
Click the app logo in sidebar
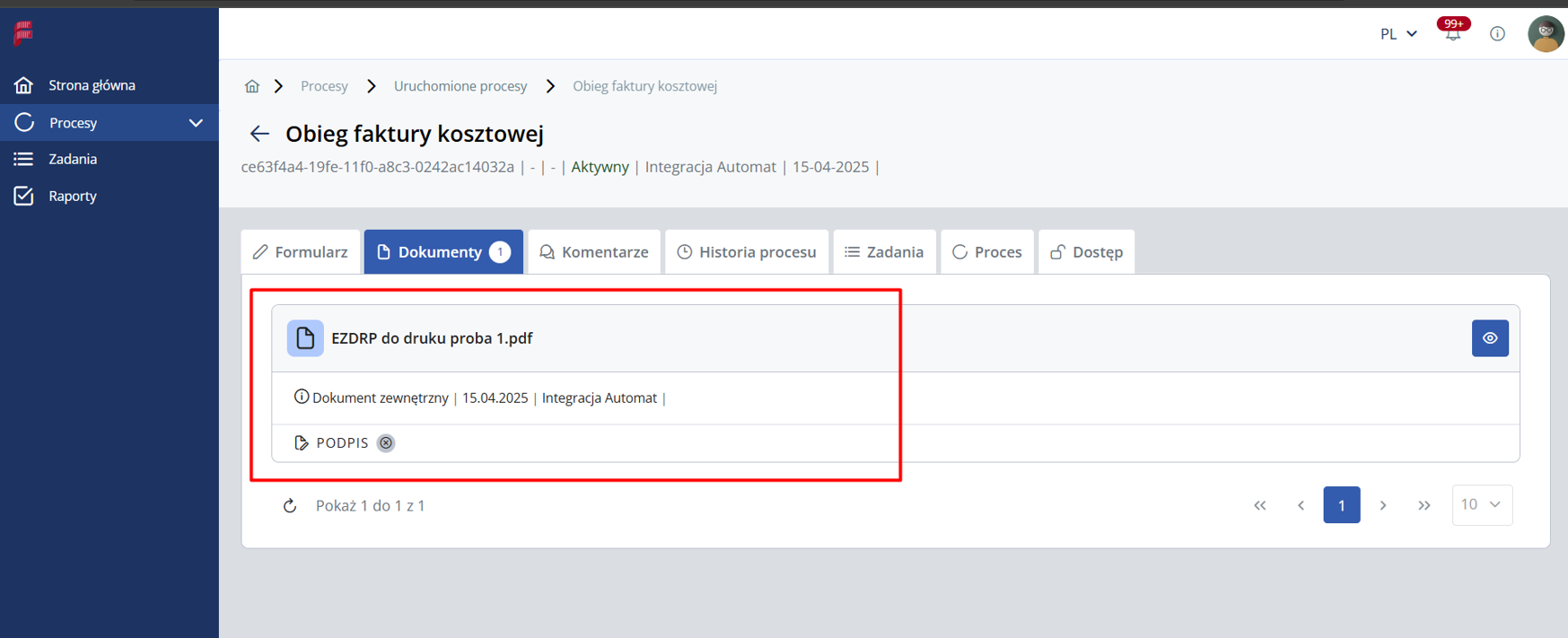tap(23, 33)
